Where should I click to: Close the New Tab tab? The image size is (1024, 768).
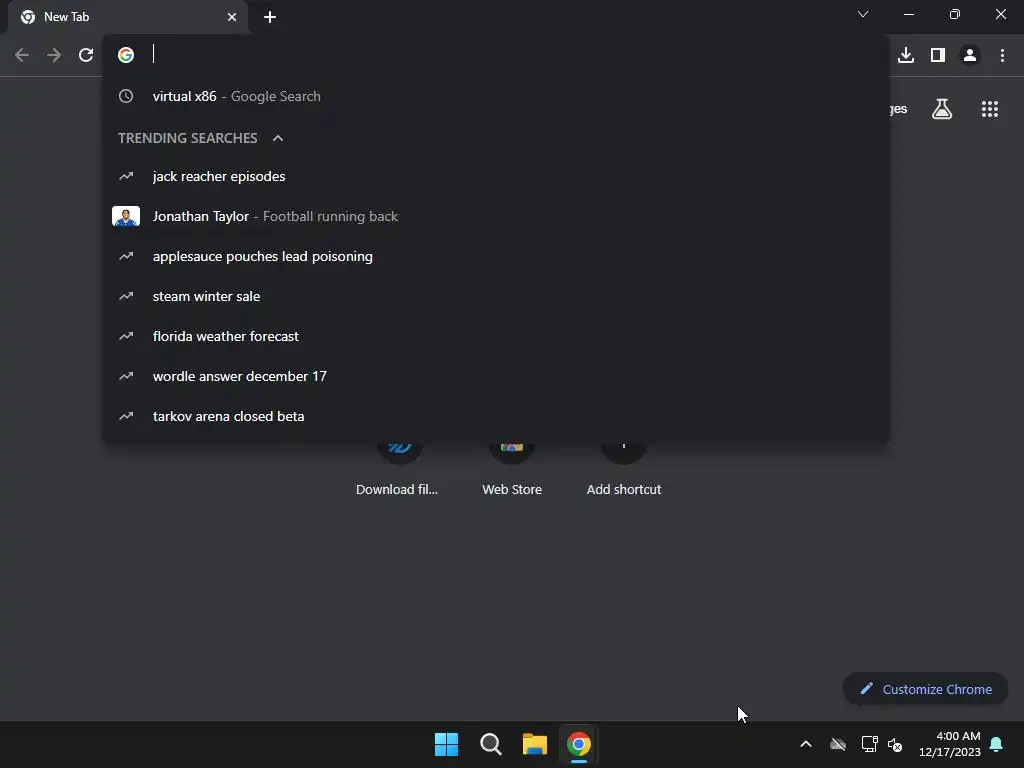(x=232, y=17)
